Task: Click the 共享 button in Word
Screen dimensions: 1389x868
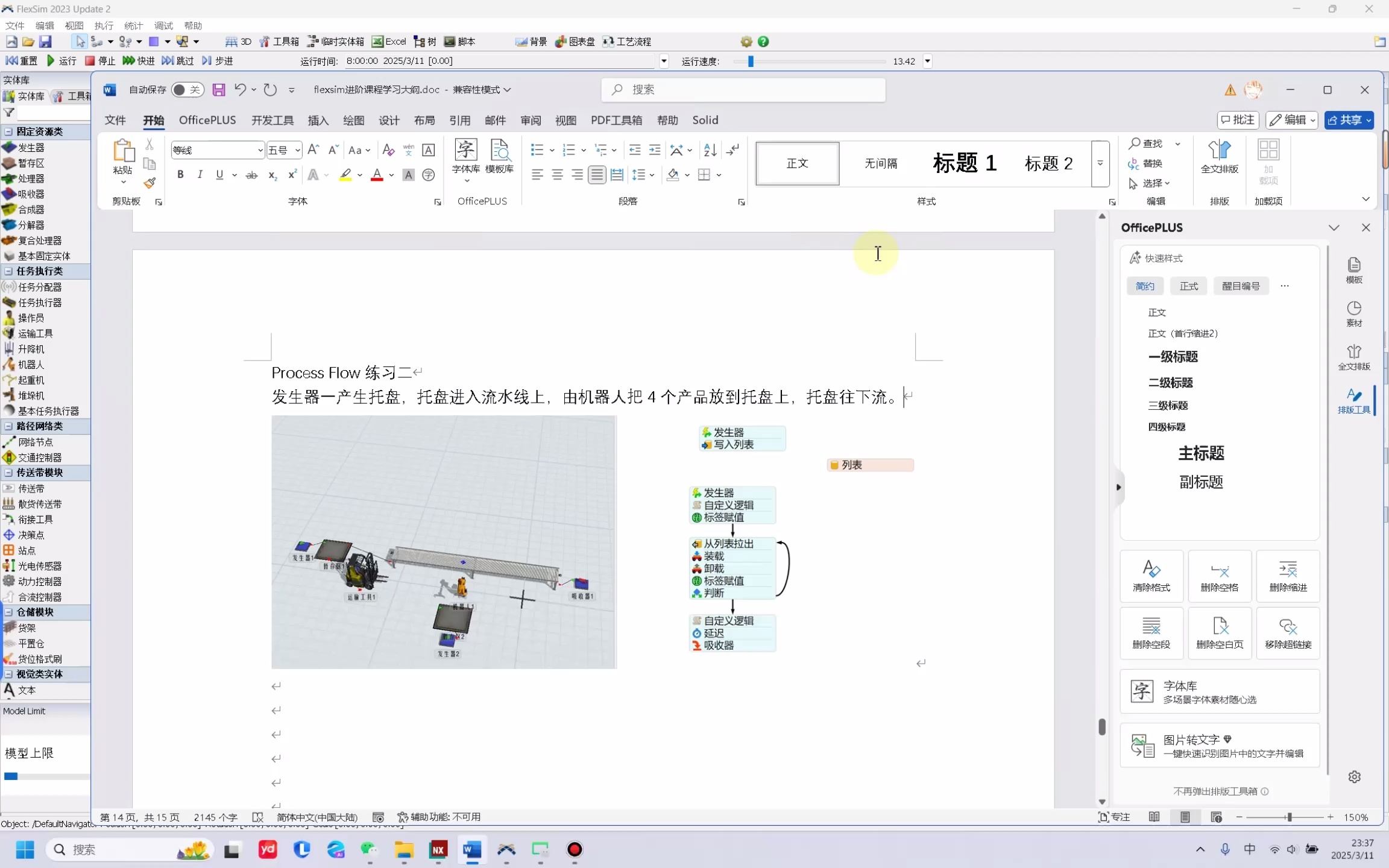Action: pos(1350,120)
